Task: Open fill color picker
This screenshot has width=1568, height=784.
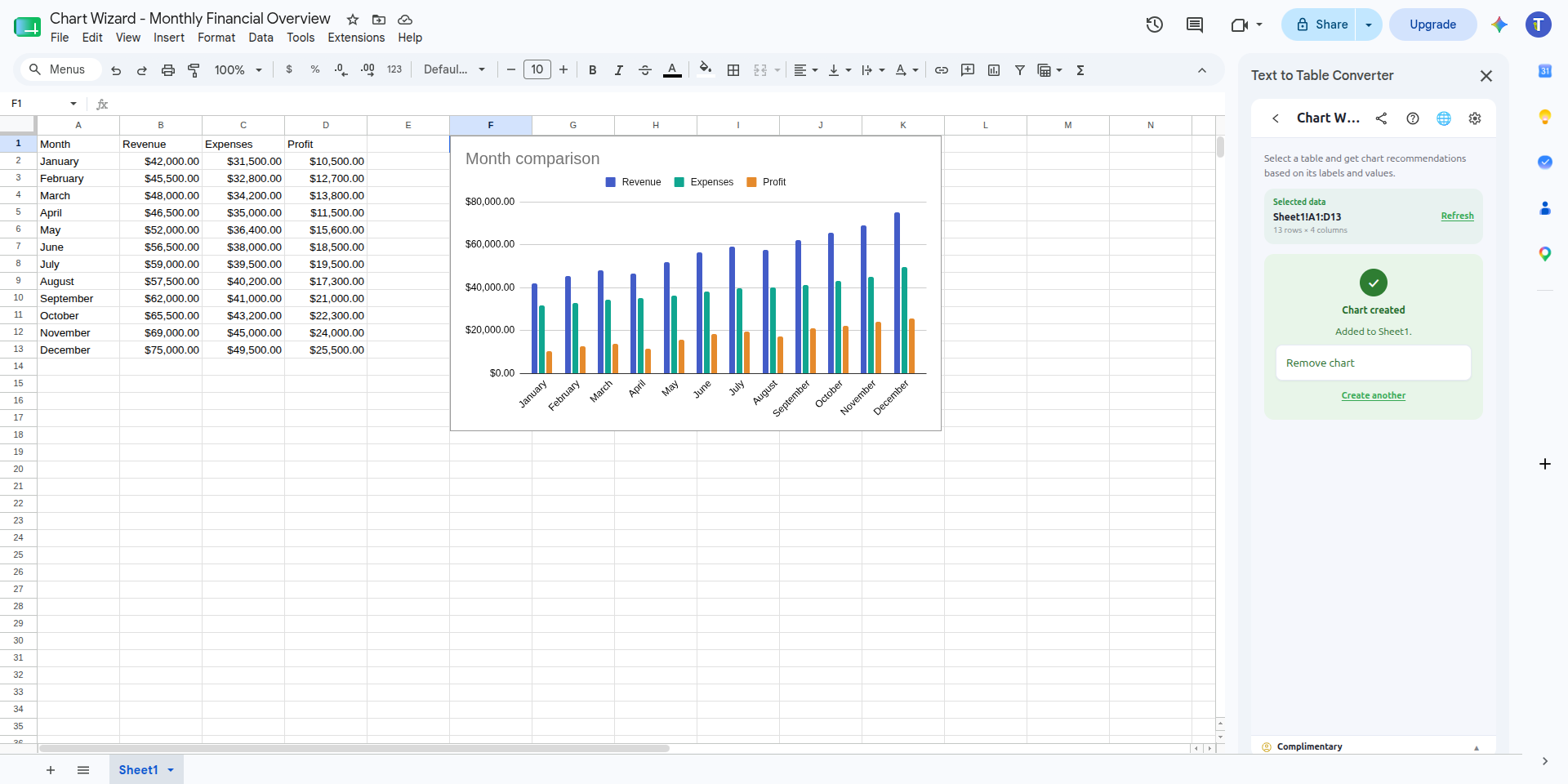Action: 706,69
